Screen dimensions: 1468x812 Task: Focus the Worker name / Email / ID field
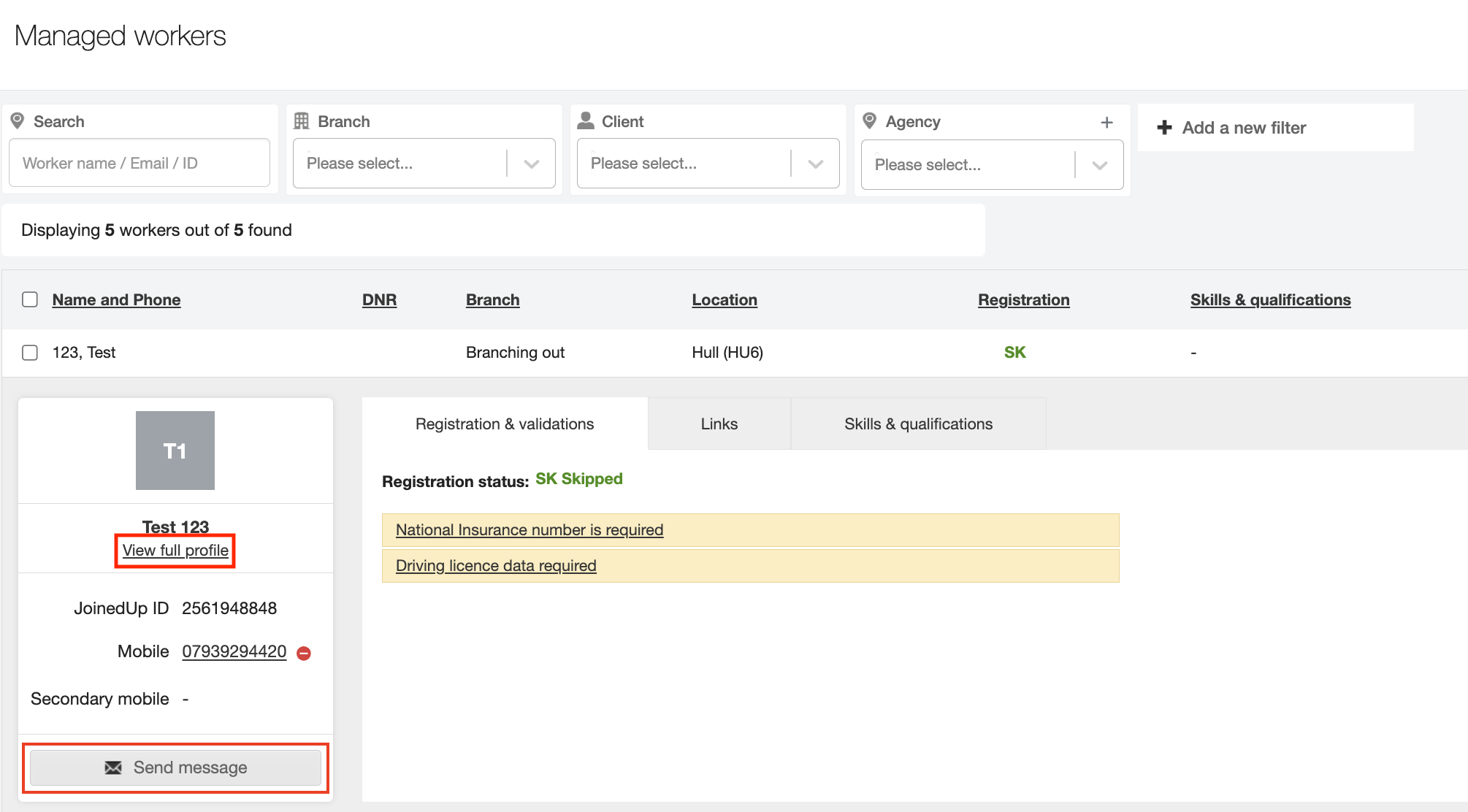tap(139, 164)
